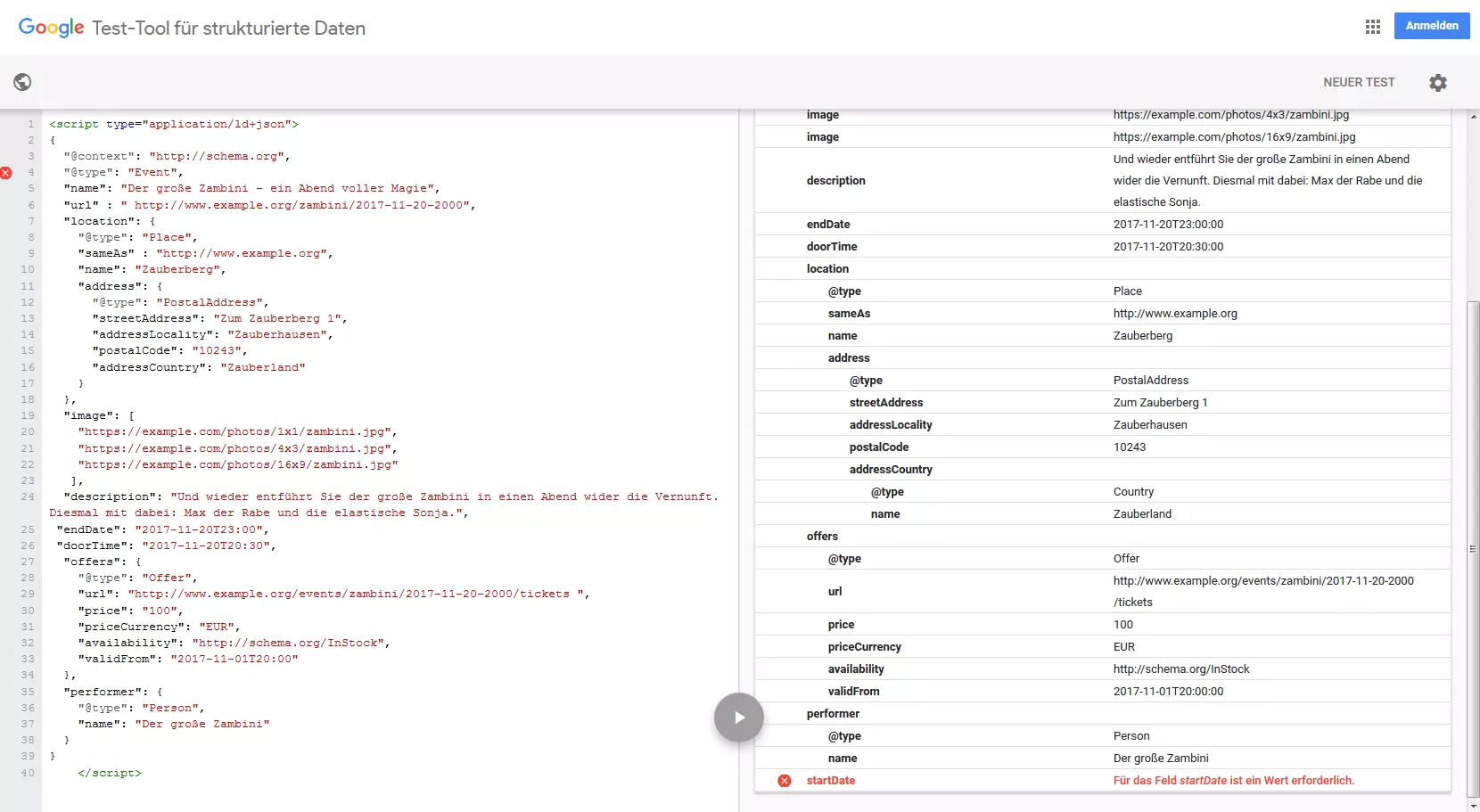Click the closing </script> tag line
The width and height of the screenshot is (1480, 812).
click(x=109, y=774)
